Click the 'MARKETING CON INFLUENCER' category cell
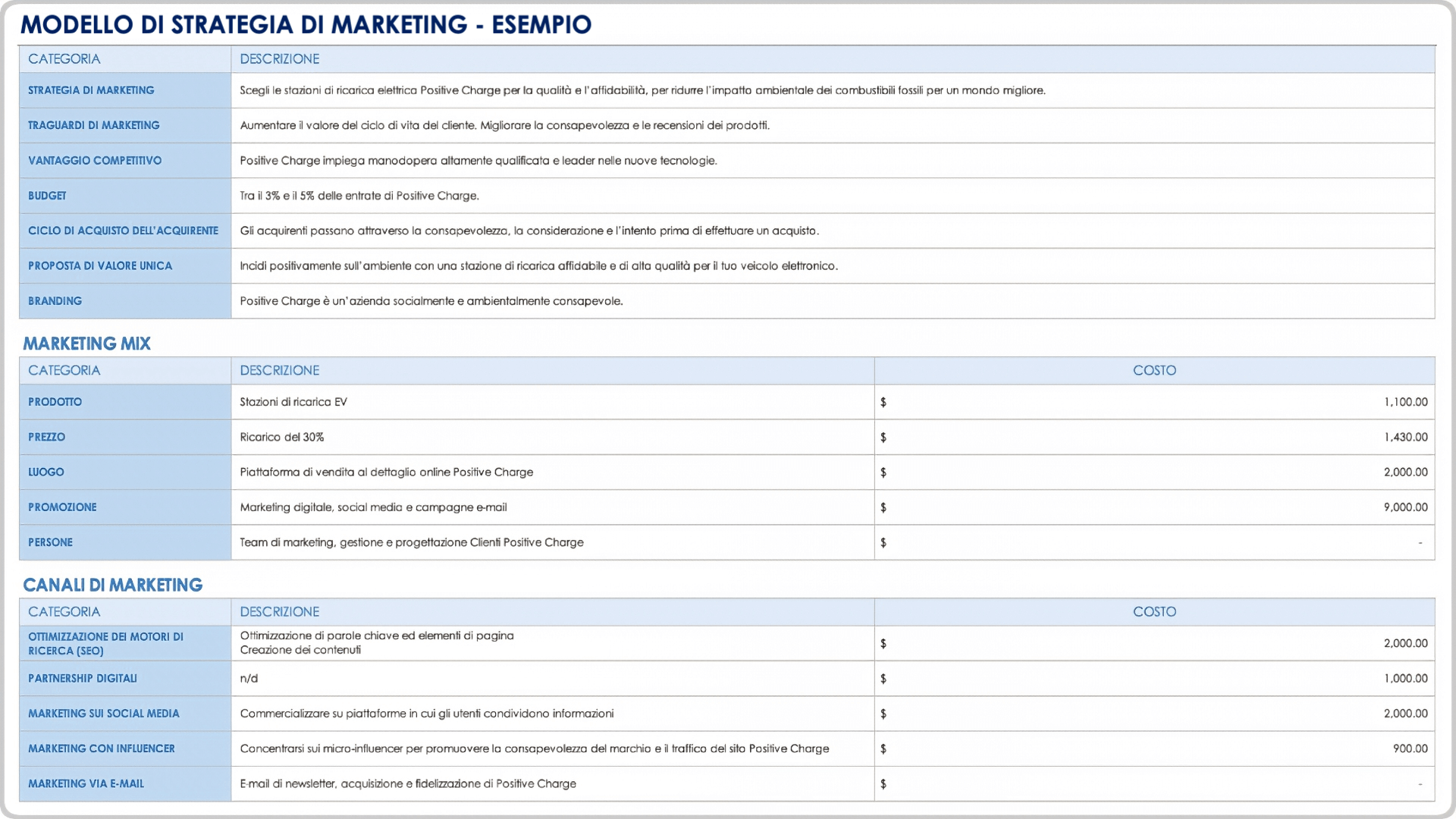Image resolution: width=1456 pixels, height=819 pixels. pos(125,748)
